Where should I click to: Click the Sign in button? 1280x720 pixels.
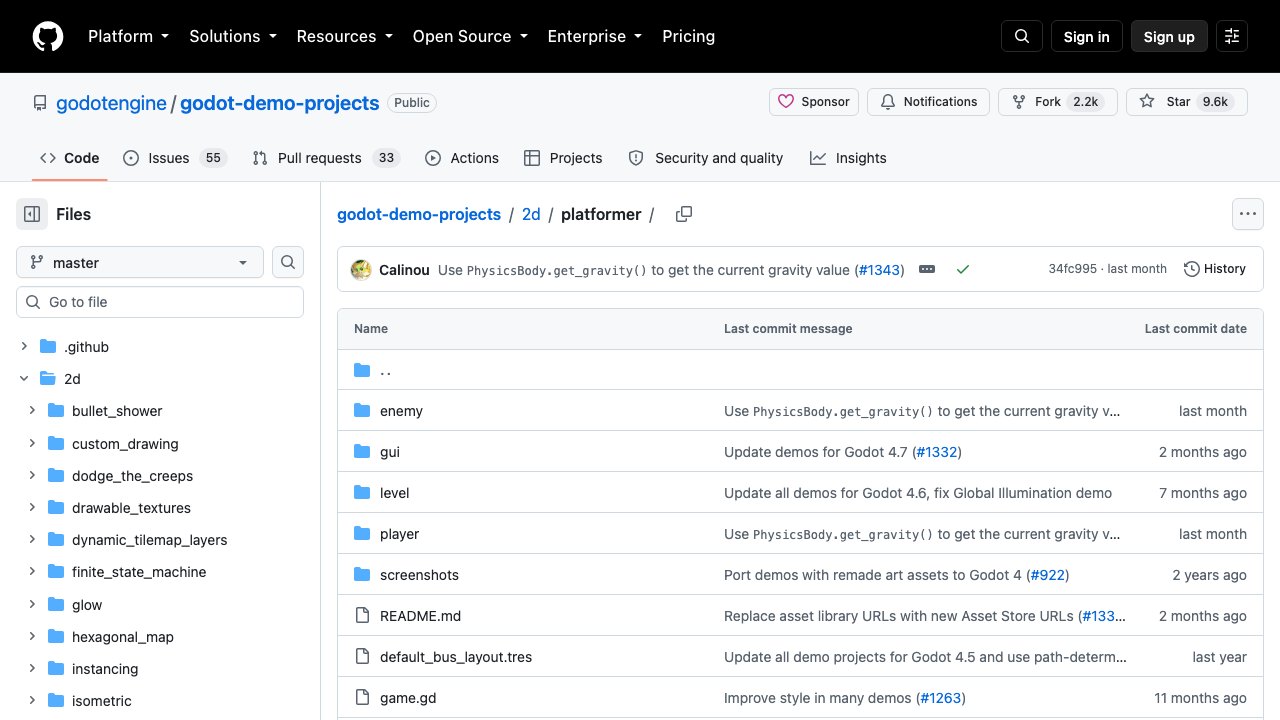(1087, 36)
